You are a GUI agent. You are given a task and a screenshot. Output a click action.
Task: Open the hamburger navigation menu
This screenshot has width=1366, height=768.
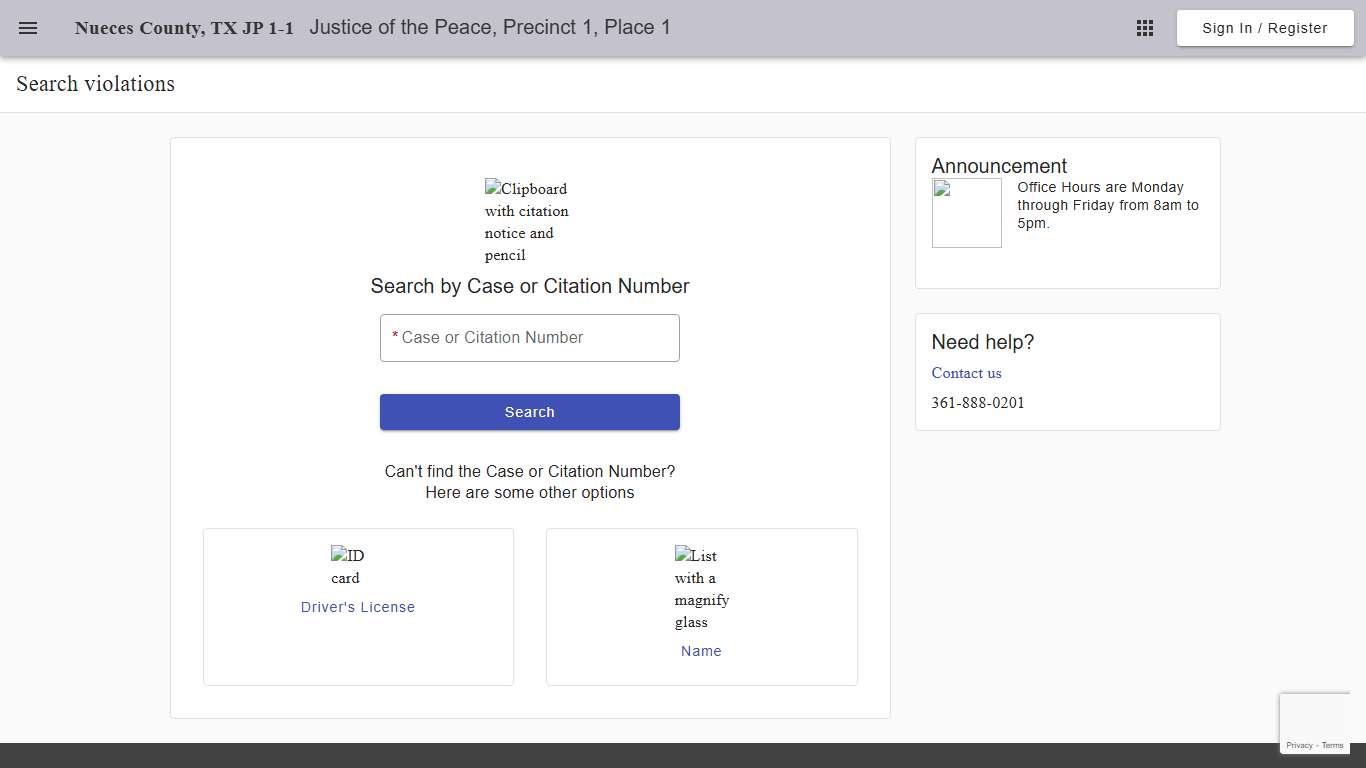[x=27, y=28]
